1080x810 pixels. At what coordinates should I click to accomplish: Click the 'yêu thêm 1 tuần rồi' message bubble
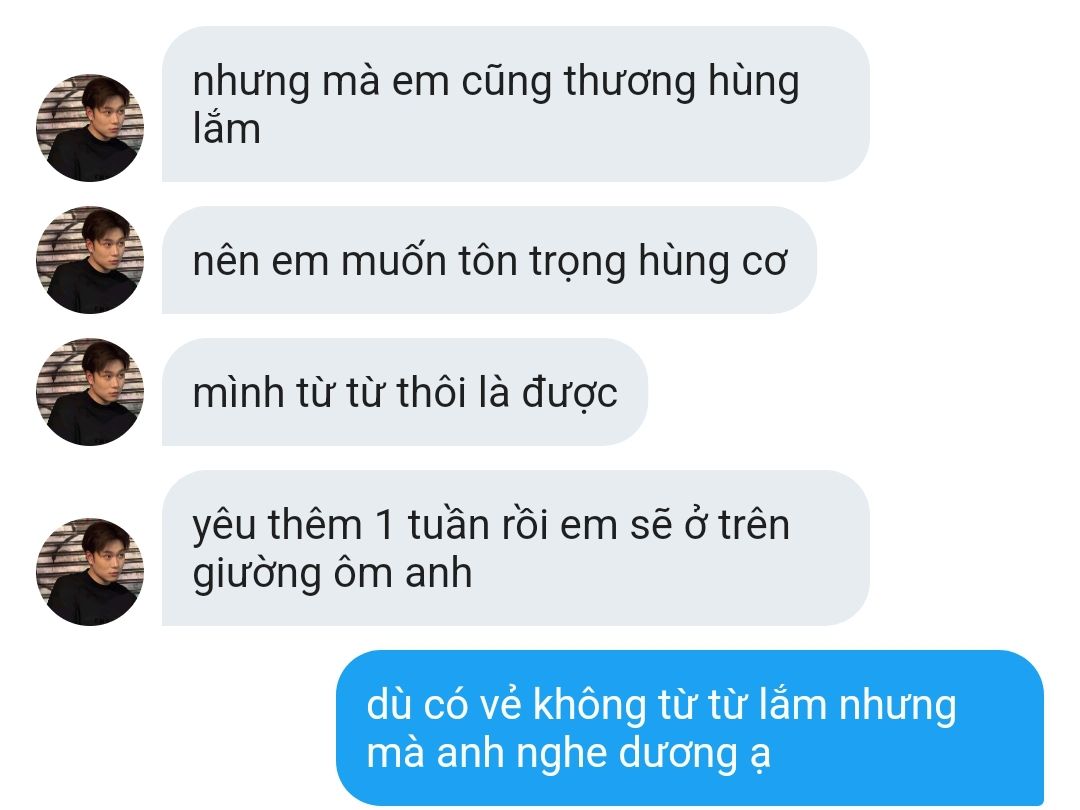click(515, 548)
